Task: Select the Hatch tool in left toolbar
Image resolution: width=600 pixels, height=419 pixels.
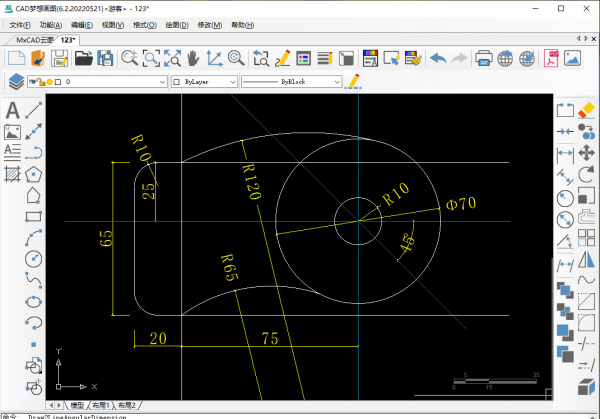Action: point(13,173)
